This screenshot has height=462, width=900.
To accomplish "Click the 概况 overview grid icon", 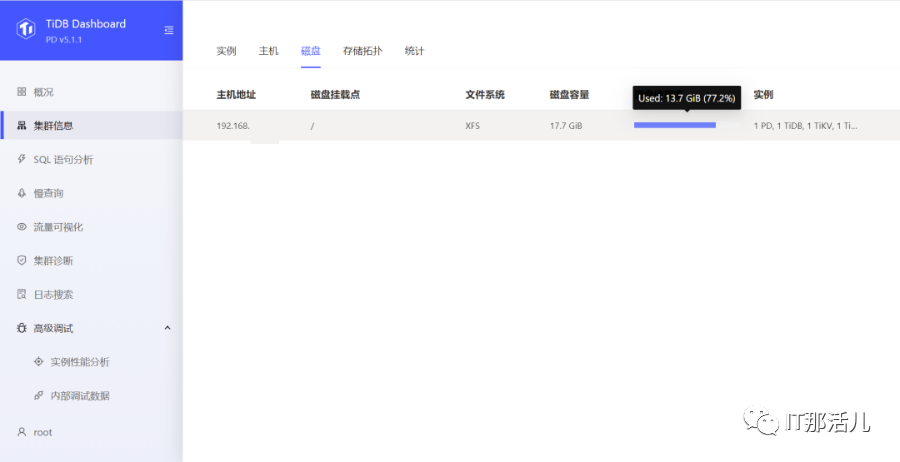I will (x=22, y=92).
